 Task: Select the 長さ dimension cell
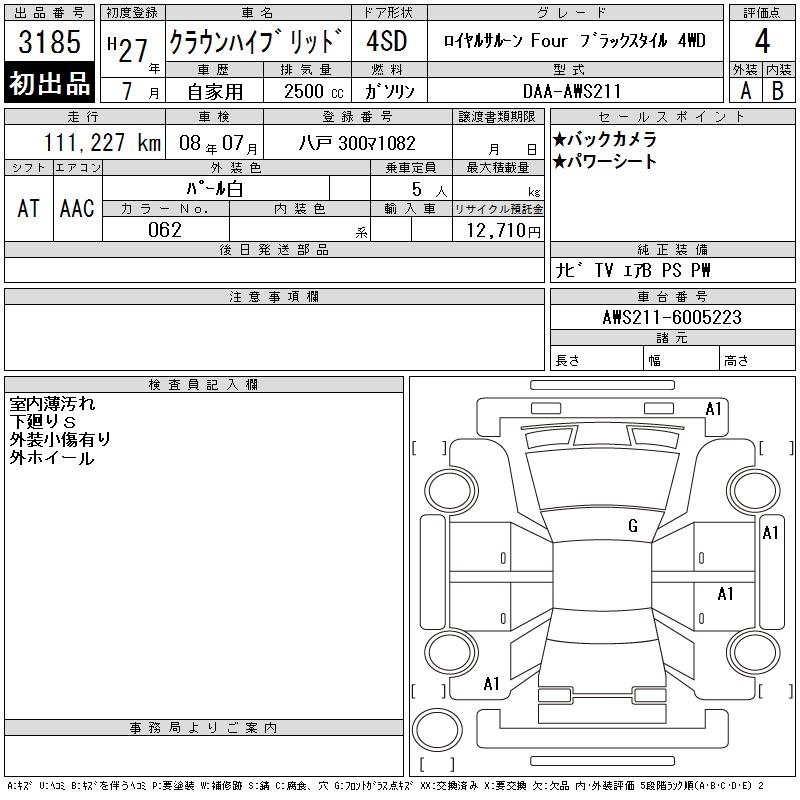point(596,359)
